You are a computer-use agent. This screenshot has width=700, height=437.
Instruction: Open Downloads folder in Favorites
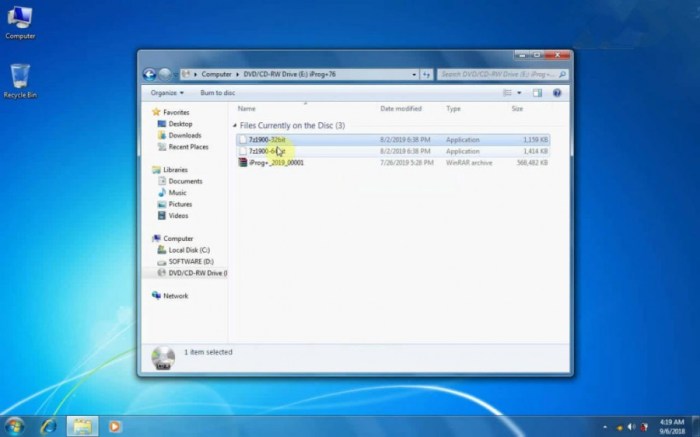(x=184, y=135)
